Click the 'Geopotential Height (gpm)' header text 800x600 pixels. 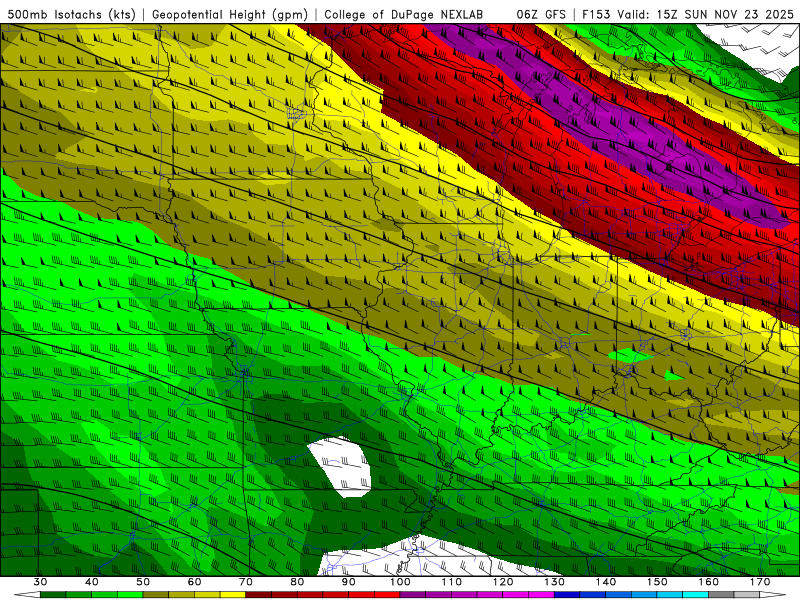click(x=230, y=14)
